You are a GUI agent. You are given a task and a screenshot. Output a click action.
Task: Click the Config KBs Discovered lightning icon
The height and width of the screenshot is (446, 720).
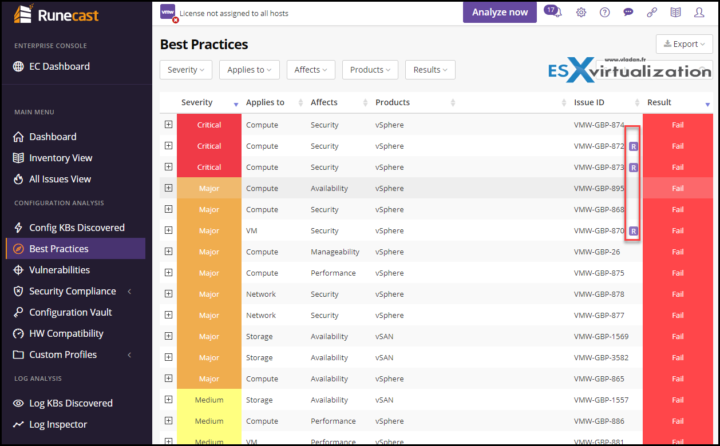coord(18,228)
